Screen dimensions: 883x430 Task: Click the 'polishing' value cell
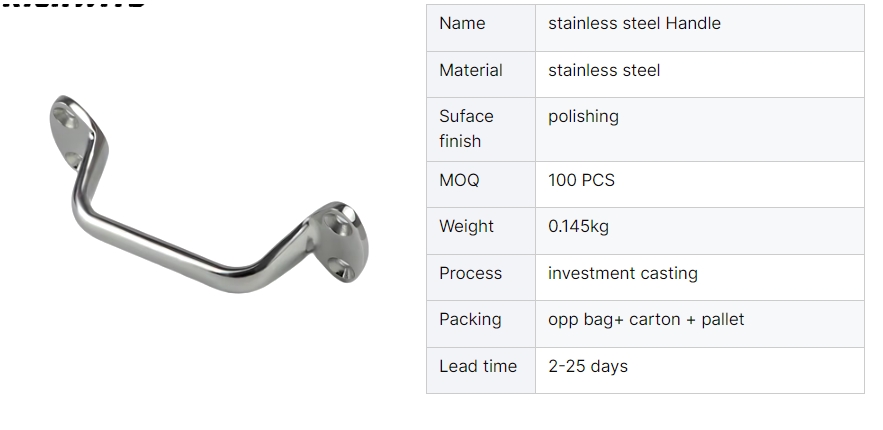pos(699,129)
